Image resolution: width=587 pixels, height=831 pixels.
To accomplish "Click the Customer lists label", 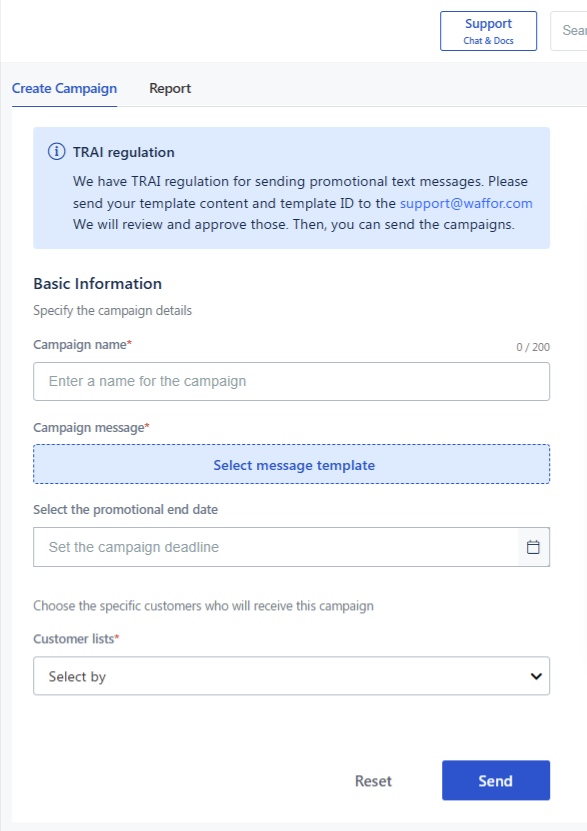I will tap(76, 639).
